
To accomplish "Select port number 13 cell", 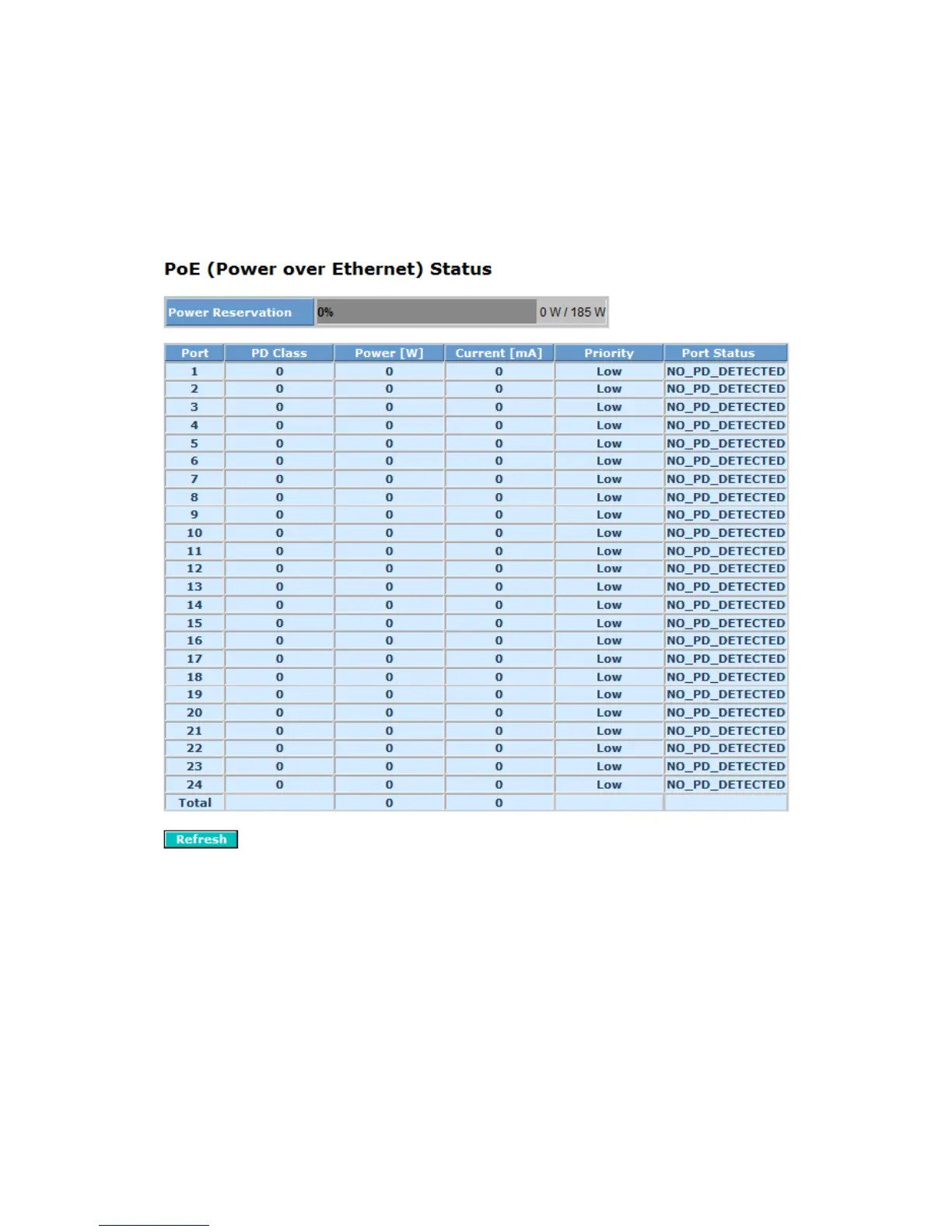I will pyautogui.click(x=194, y=586).
